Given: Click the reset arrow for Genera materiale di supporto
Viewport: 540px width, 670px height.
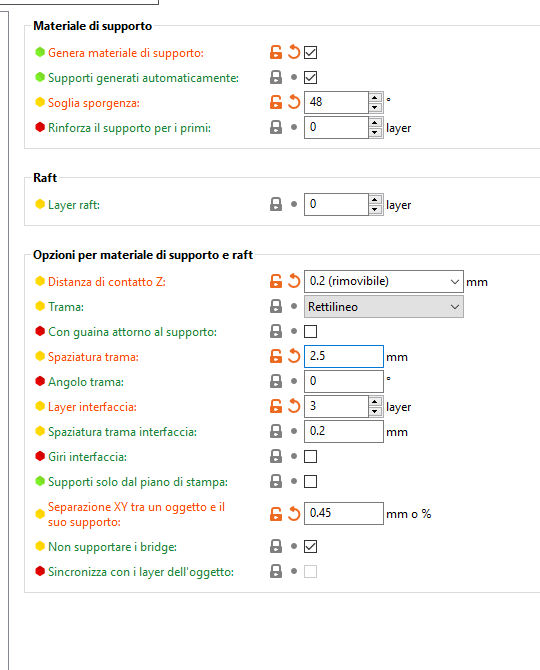Looking at the screenshot, I should pos(293,52).
